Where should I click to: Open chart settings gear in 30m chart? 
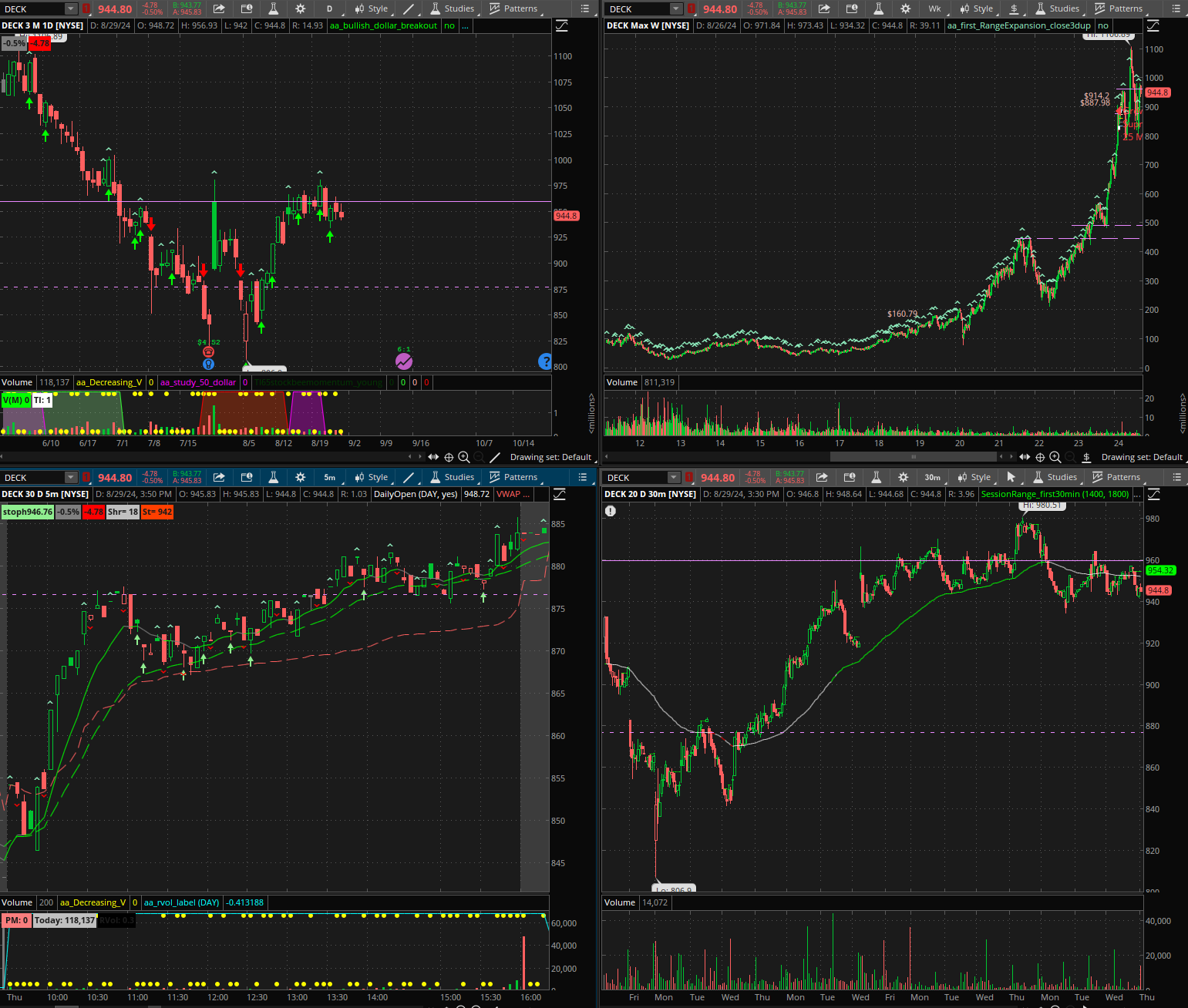coord(903,477)
